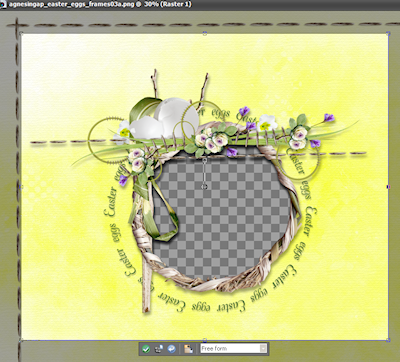Click the Free form combo box field

233,349
